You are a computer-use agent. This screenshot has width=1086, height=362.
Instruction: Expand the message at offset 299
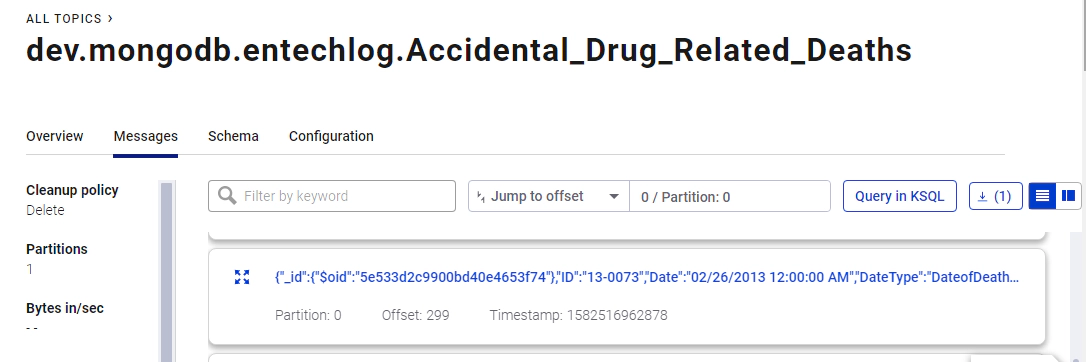[x=242, y=278]
